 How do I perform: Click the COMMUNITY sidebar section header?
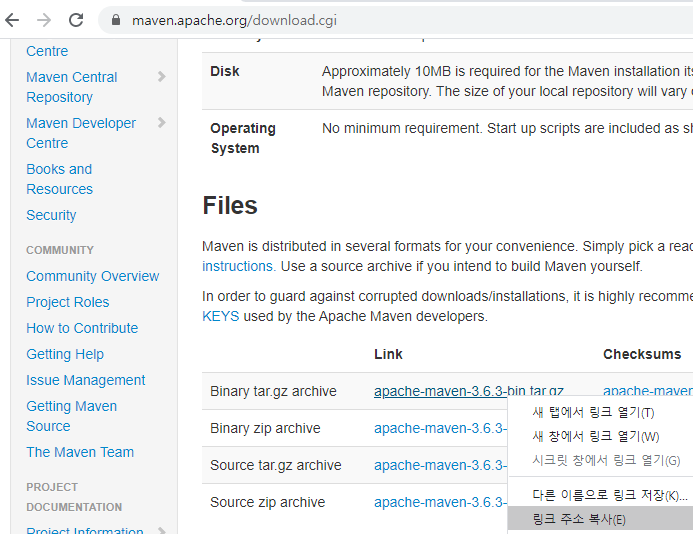tap(60, 250)
